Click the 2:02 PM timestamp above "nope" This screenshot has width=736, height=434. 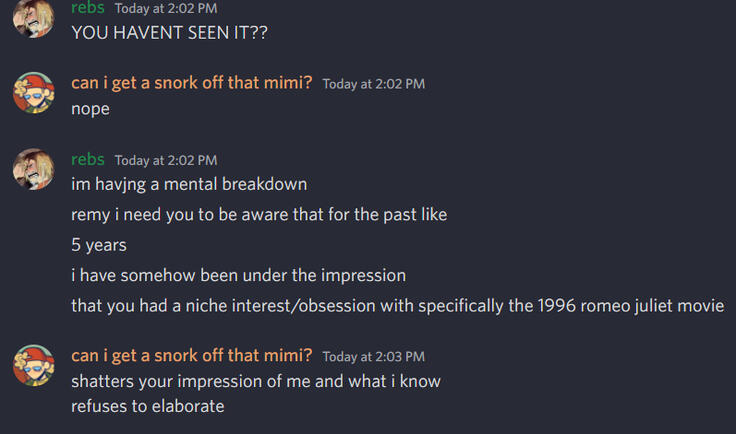pyautogui.click(x=373, y=84)
